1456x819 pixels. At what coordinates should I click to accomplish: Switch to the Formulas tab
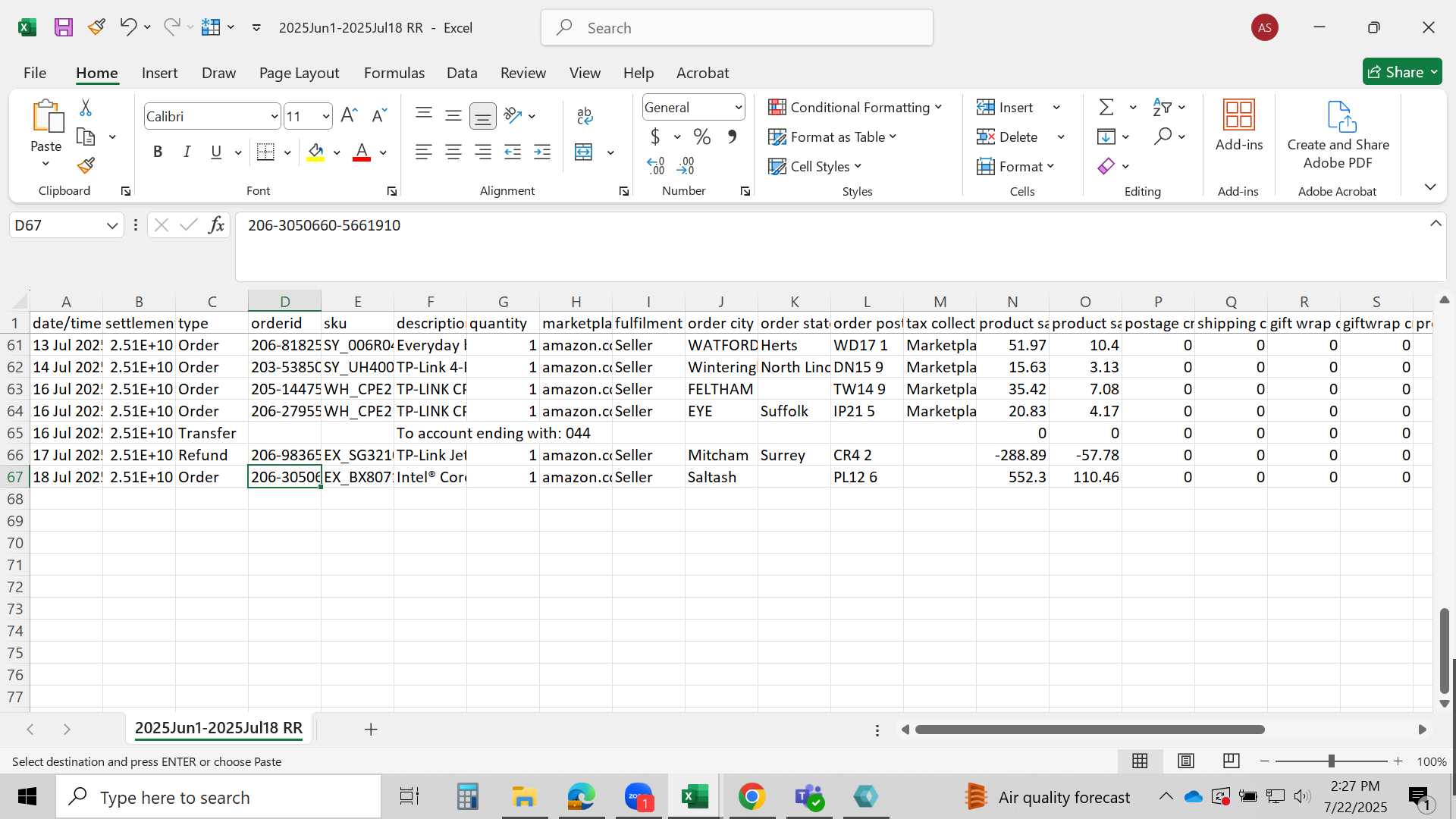click(x=394, y=73)
